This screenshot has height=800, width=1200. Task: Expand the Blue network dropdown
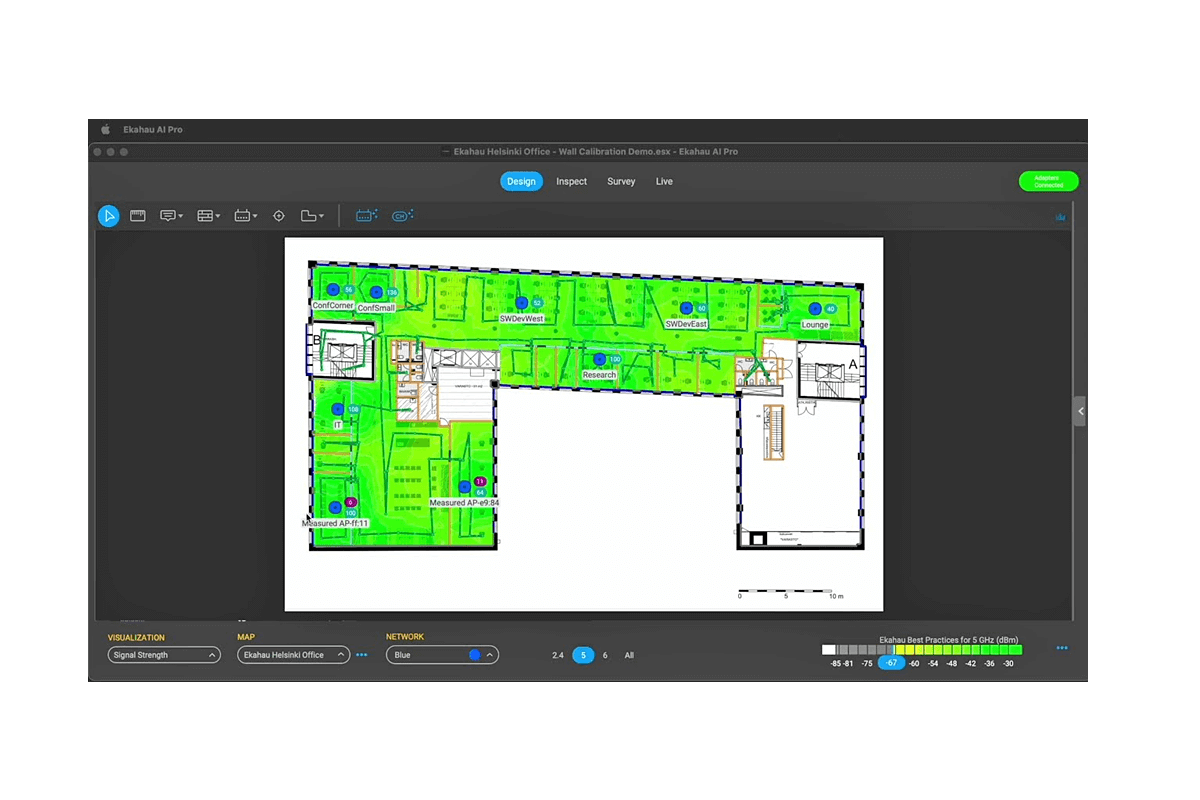coord(442,655)
